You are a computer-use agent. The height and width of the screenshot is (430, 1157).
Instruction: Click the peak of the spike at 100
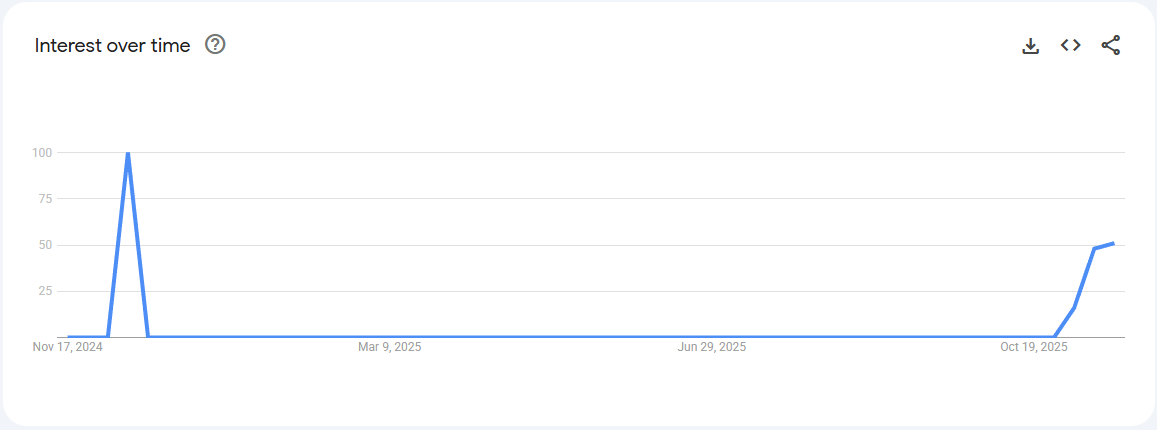(x=128, y=153)
